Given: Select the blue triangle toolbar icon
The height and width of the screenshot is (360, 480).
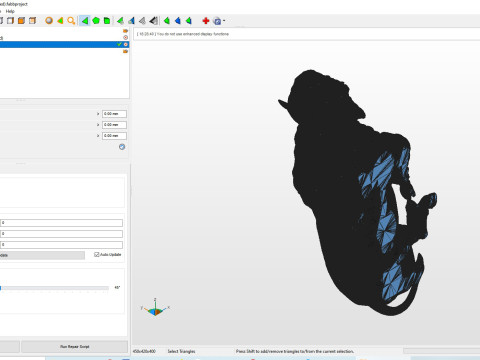Looking at the screenshot, I should [178, 21].
